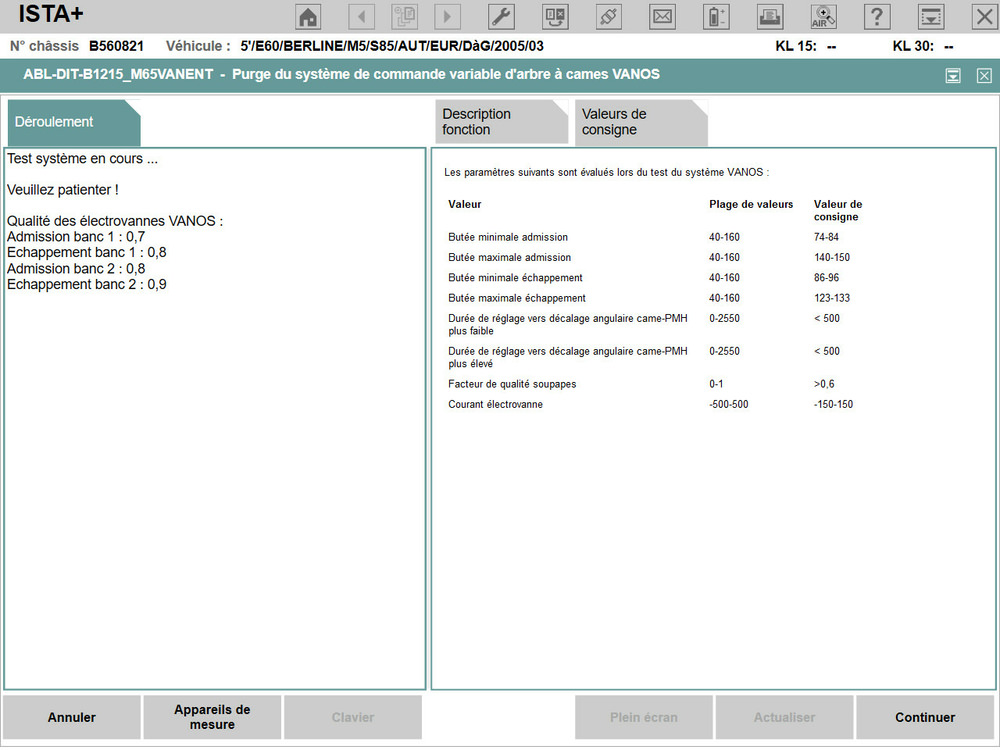Screen dimensions: 1000x750
Task: Click the minimize tray toolbar icon
Action: click(930, 17)
